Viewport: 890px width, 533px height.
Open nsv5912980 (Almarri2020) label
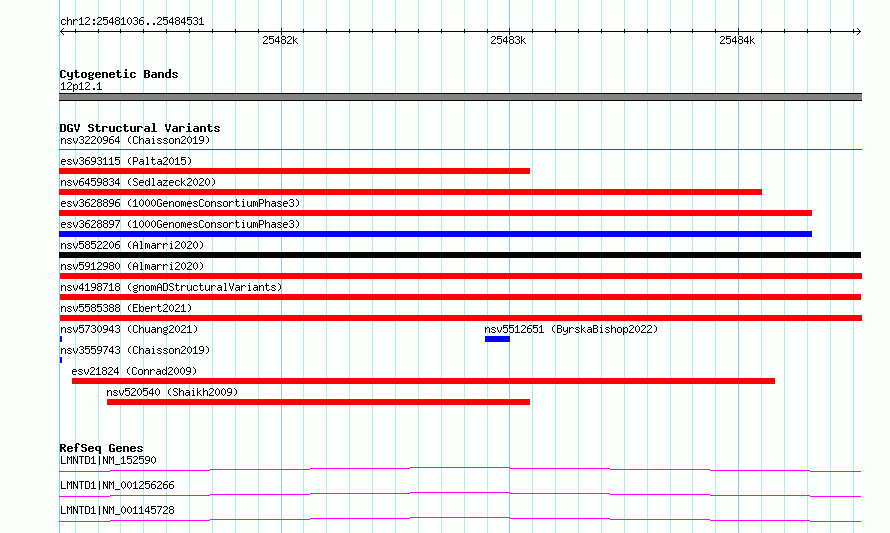(x=132, y=266)
